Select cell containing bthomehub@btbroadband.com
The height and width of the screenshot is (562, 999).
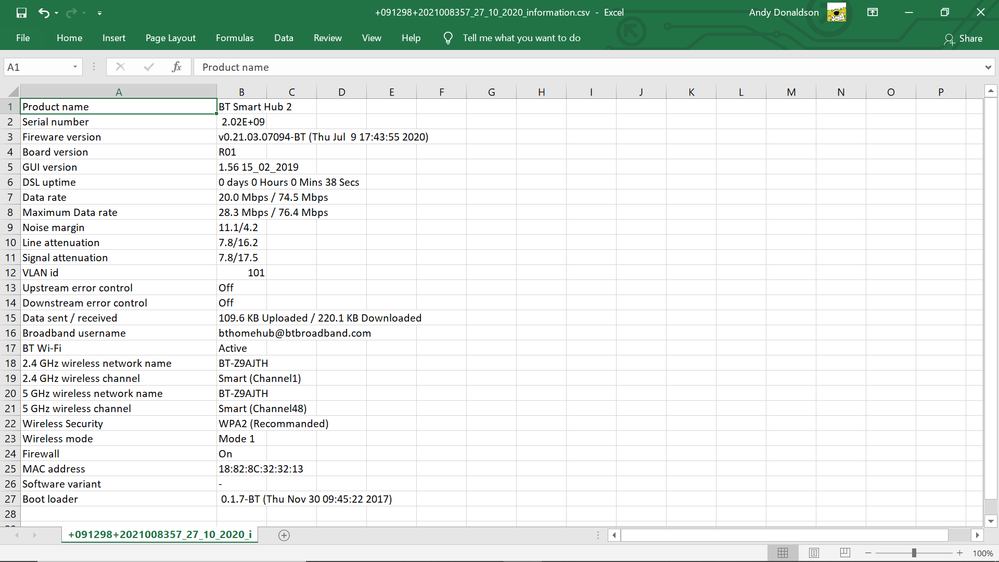click(x=295, y=333)
